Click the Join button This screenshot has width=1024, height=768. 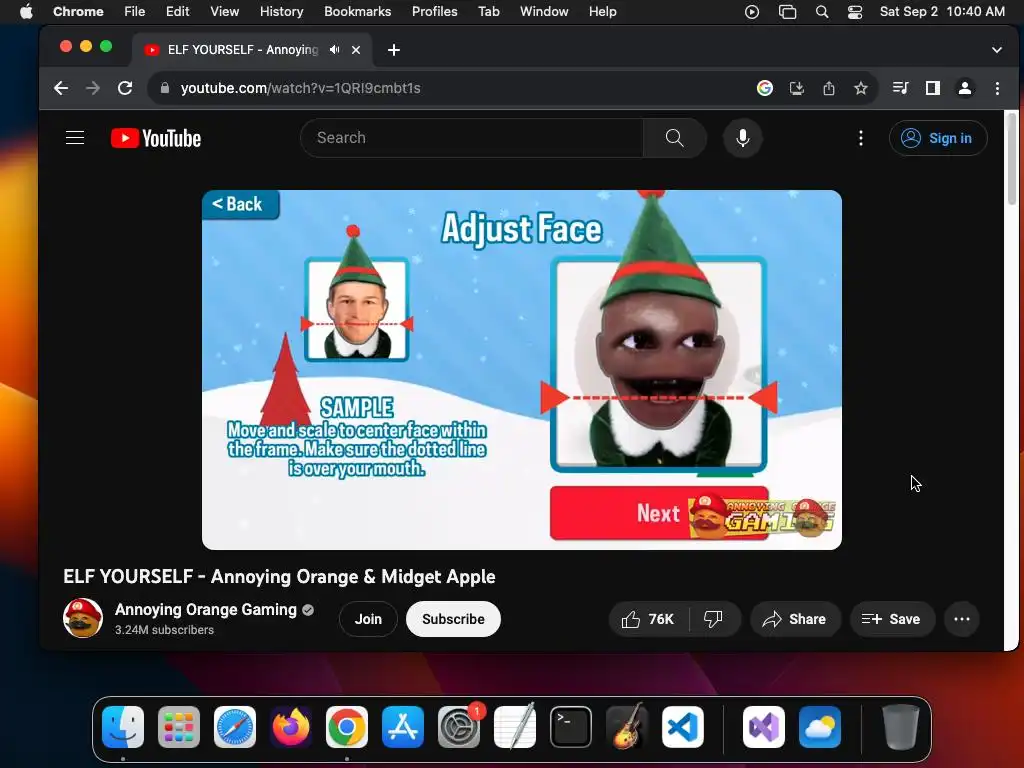pos(368,619)
